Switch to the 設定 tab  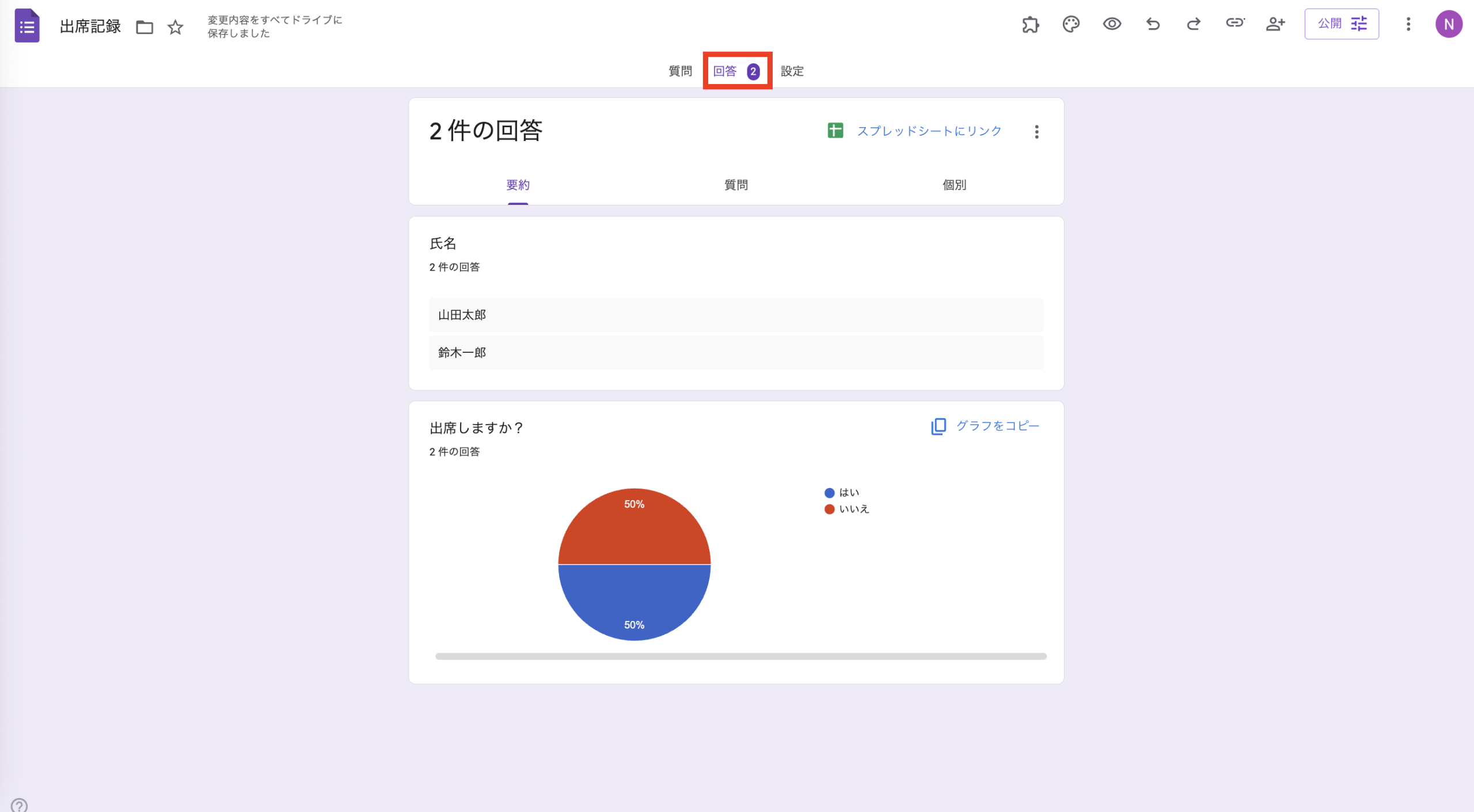click(792, 71)
